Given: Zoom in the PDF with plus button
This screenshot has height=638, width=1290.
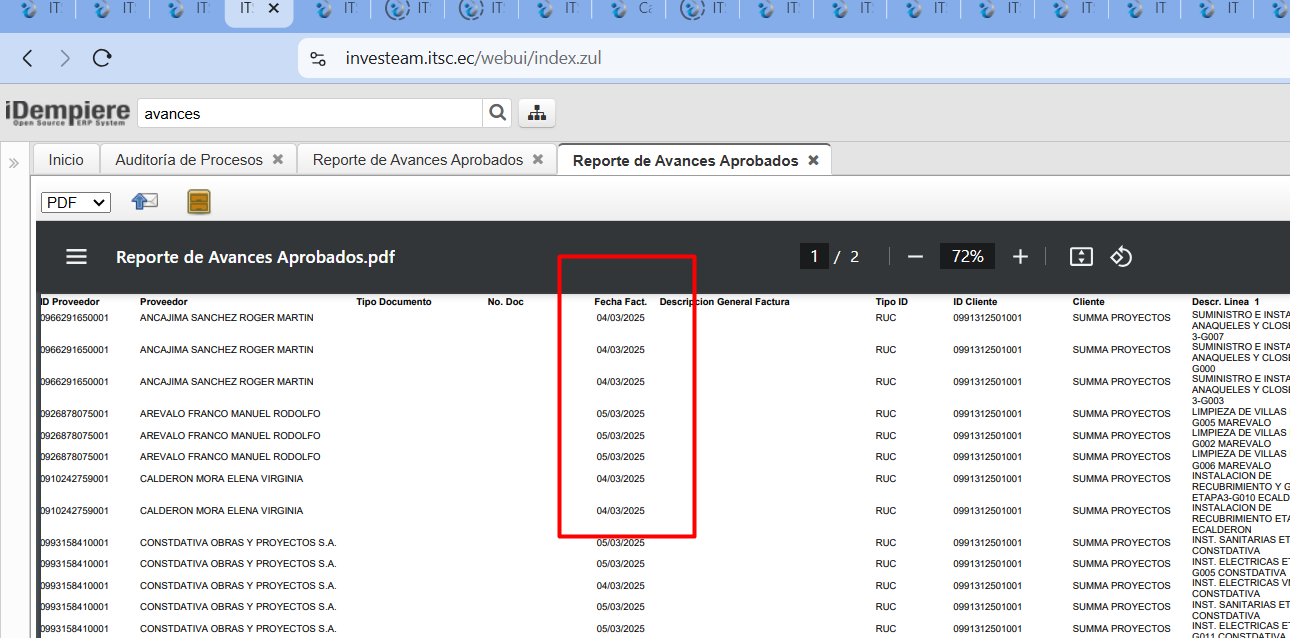Looking at the screenshot, I should point(1020,257).
